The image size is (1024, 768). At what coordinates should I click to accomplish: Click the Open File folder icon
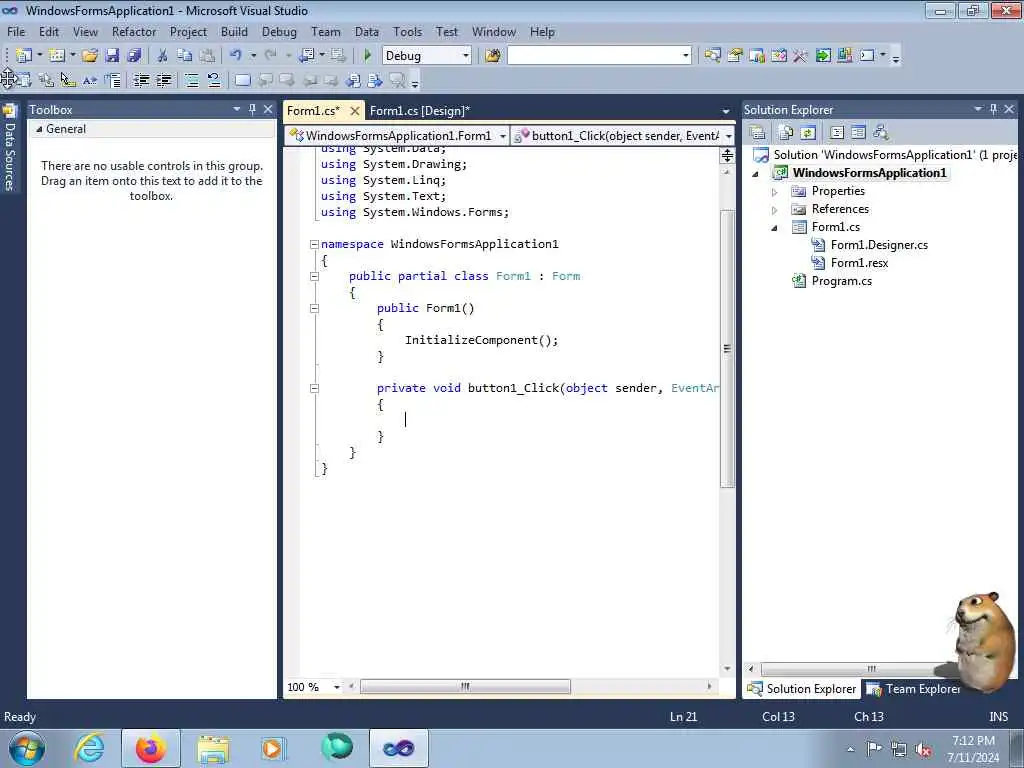[89, 56]
